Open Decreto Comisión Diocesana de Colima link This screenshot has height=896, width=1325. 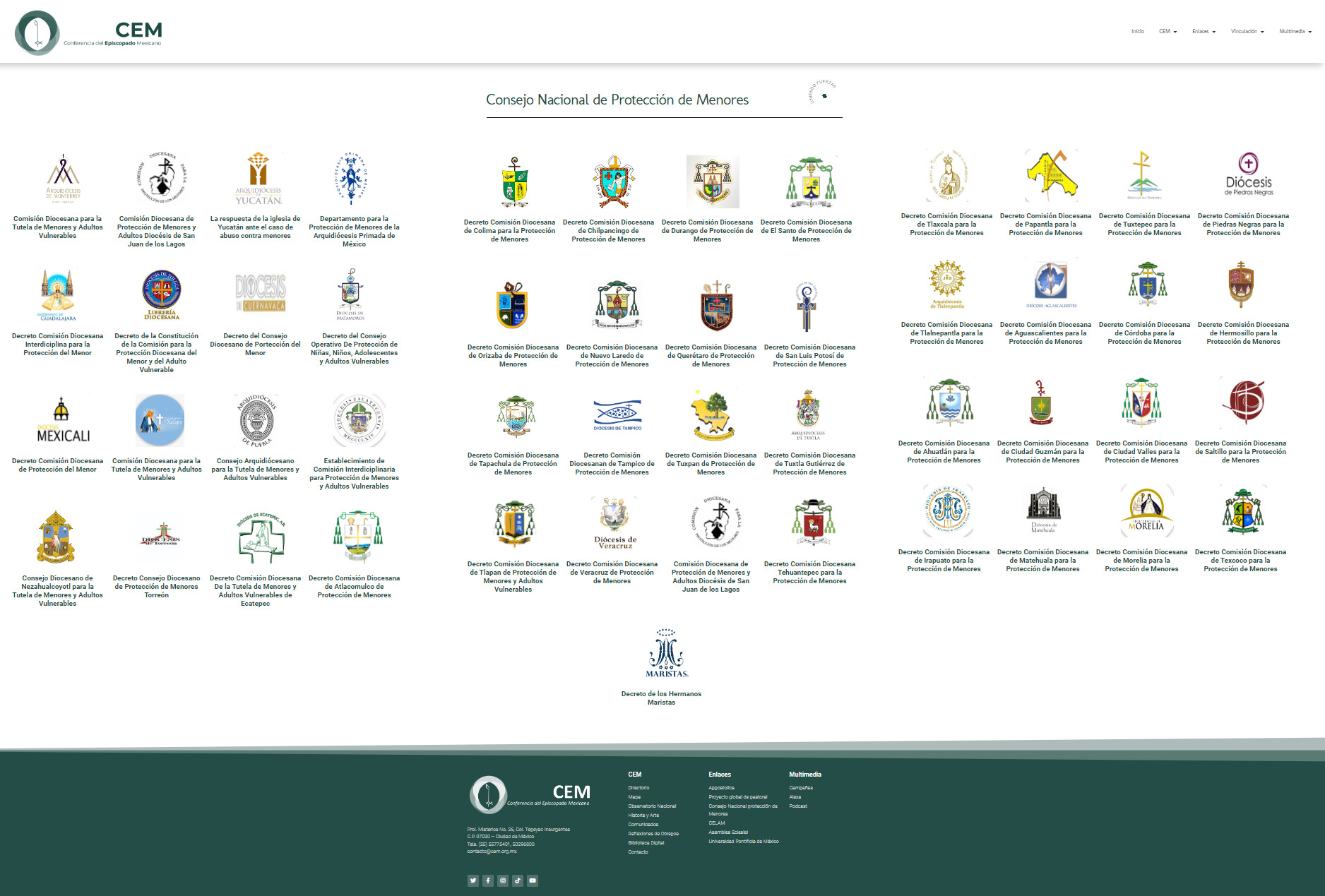[x=509, y=231]
